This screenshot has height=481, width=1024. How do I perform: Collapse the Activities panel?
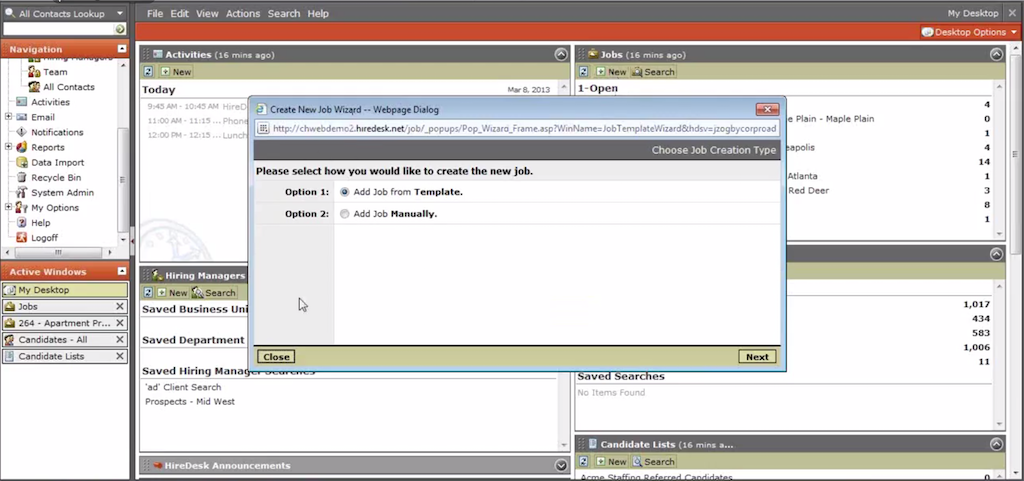coord(561,55)
